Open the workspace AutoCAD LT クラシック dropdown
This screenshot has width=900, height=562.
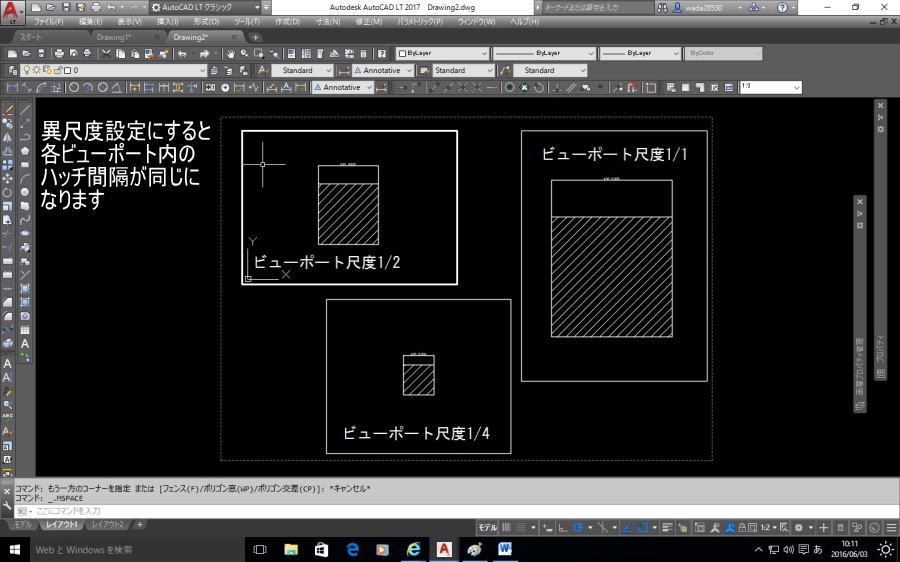pyautogui.click(x=205, y=7)
